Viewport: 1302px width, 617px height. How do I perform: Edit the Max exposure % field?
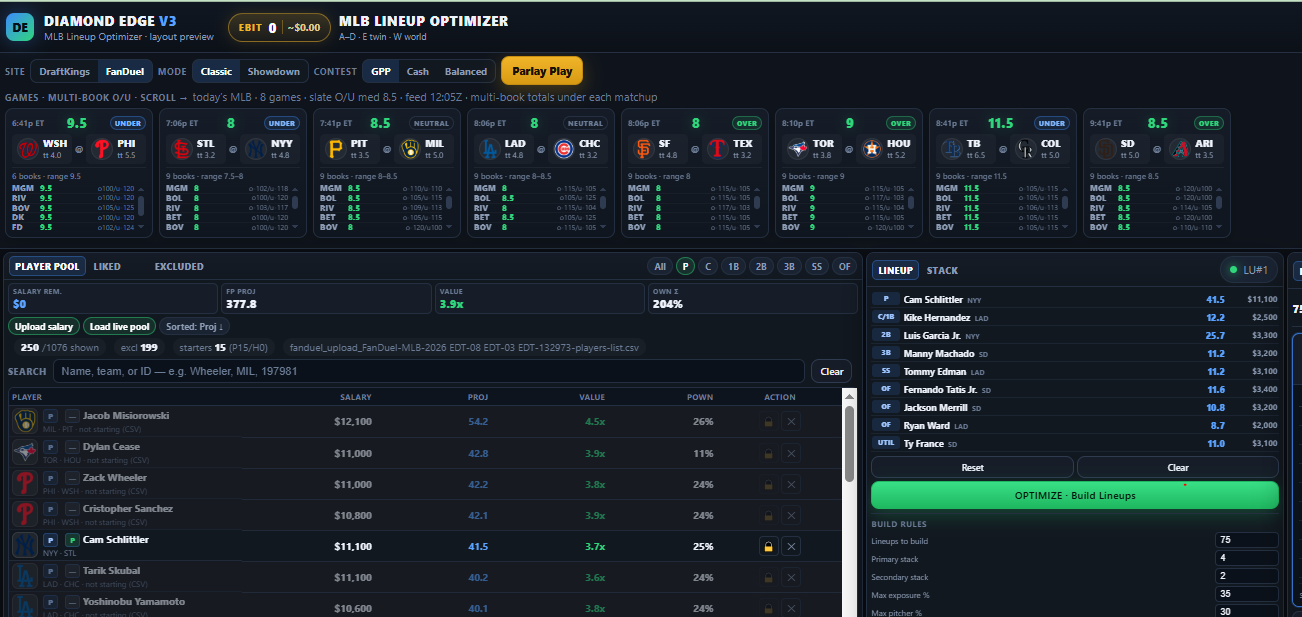[1247, 594]
